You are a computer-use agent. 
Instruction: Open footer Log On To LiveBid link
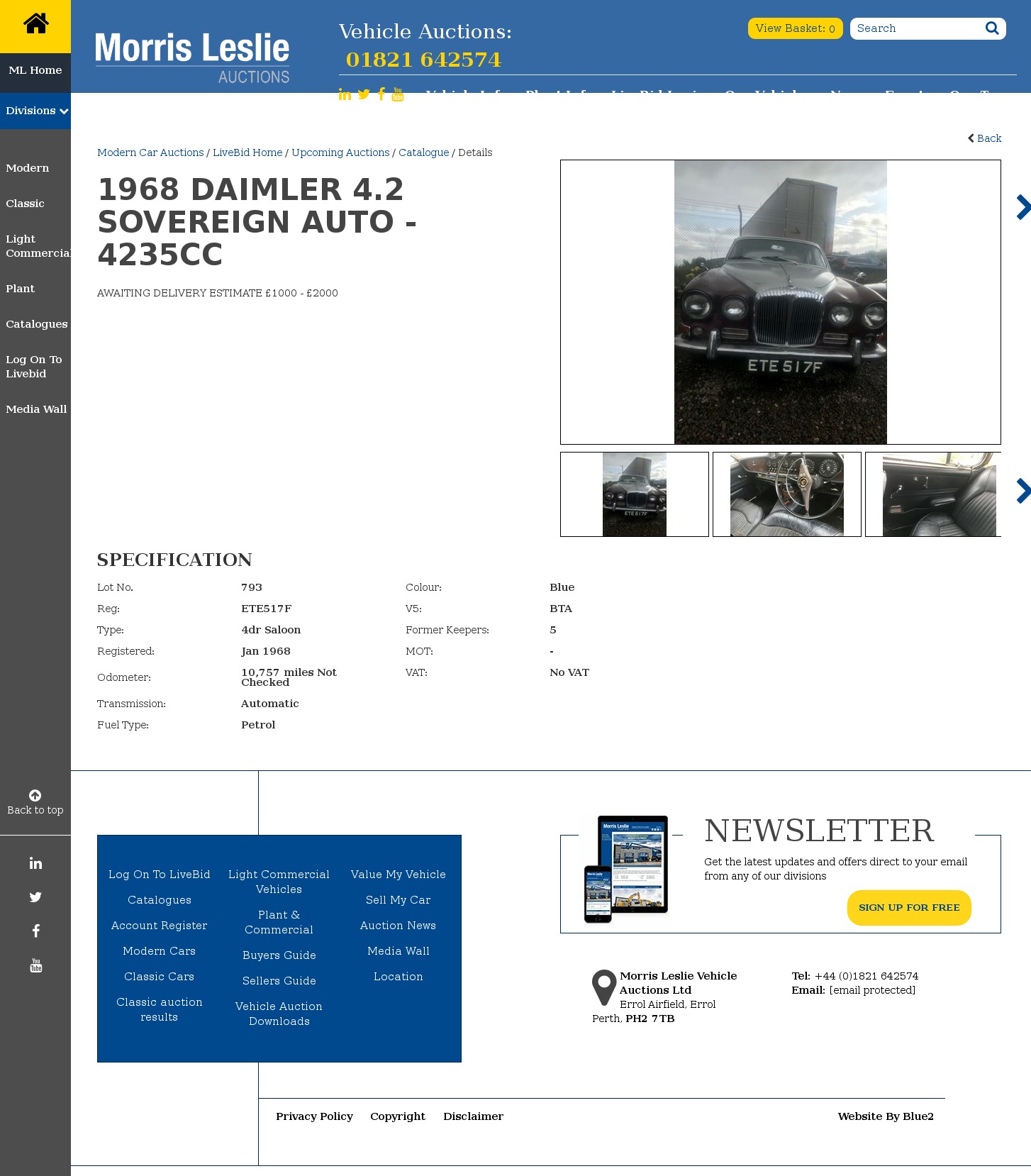pos(160,875)
